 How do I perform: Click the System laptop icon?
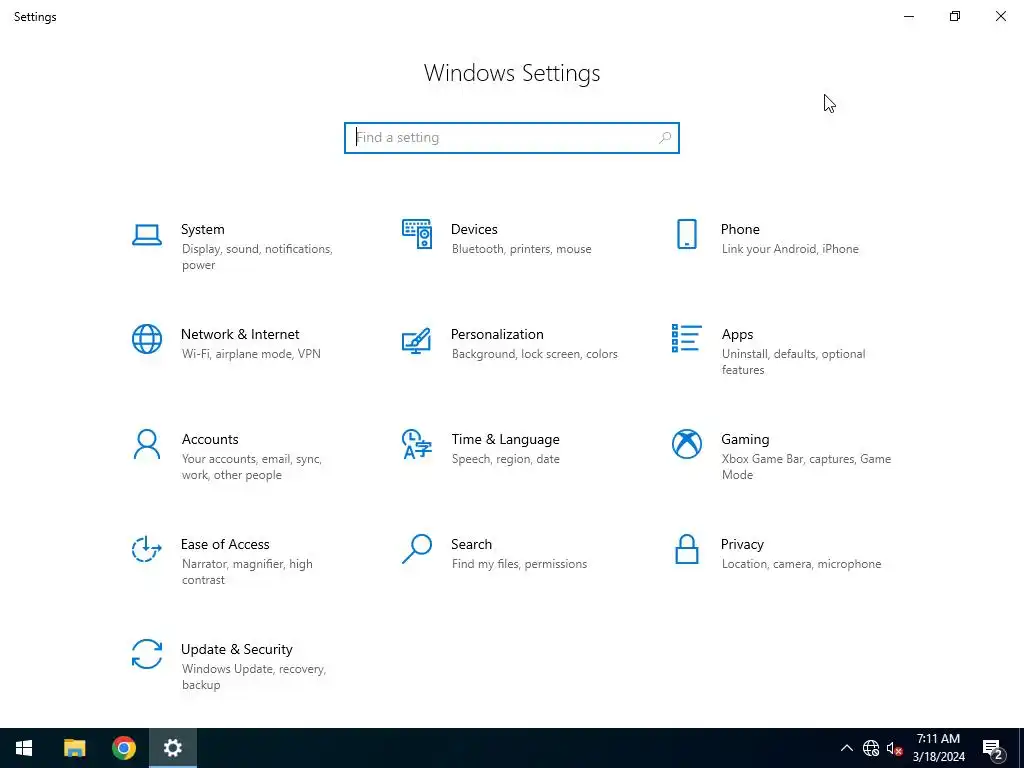tap(147, 235)
